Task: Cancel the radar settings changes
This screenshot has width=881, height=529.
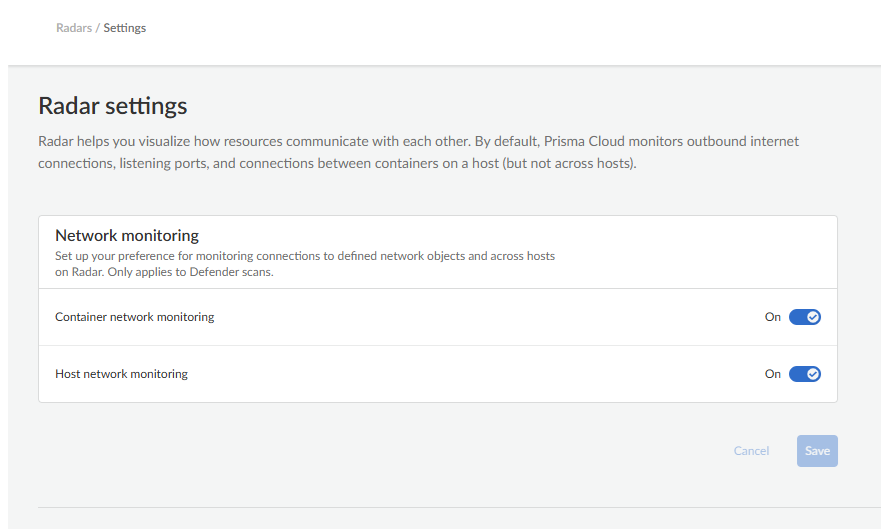Action: [751, 451]
